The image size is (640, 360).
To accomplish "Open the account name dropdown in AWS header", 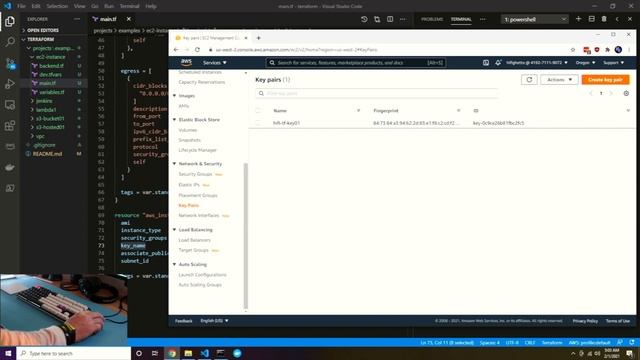I will pos(537,63).
